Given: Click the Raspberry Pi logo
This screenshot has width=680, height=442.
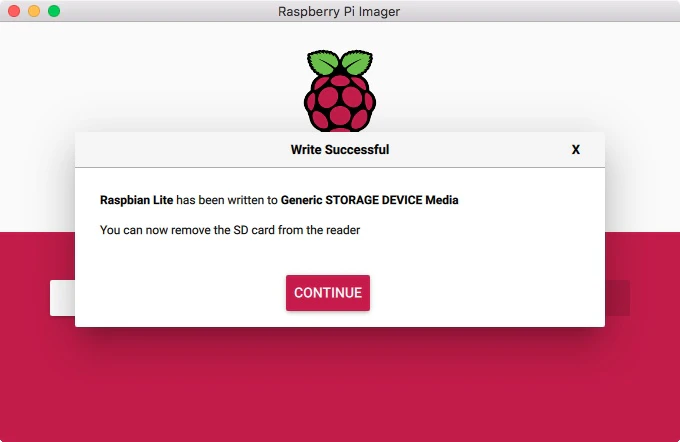Looking at the screenshot, I should (340, 91).
